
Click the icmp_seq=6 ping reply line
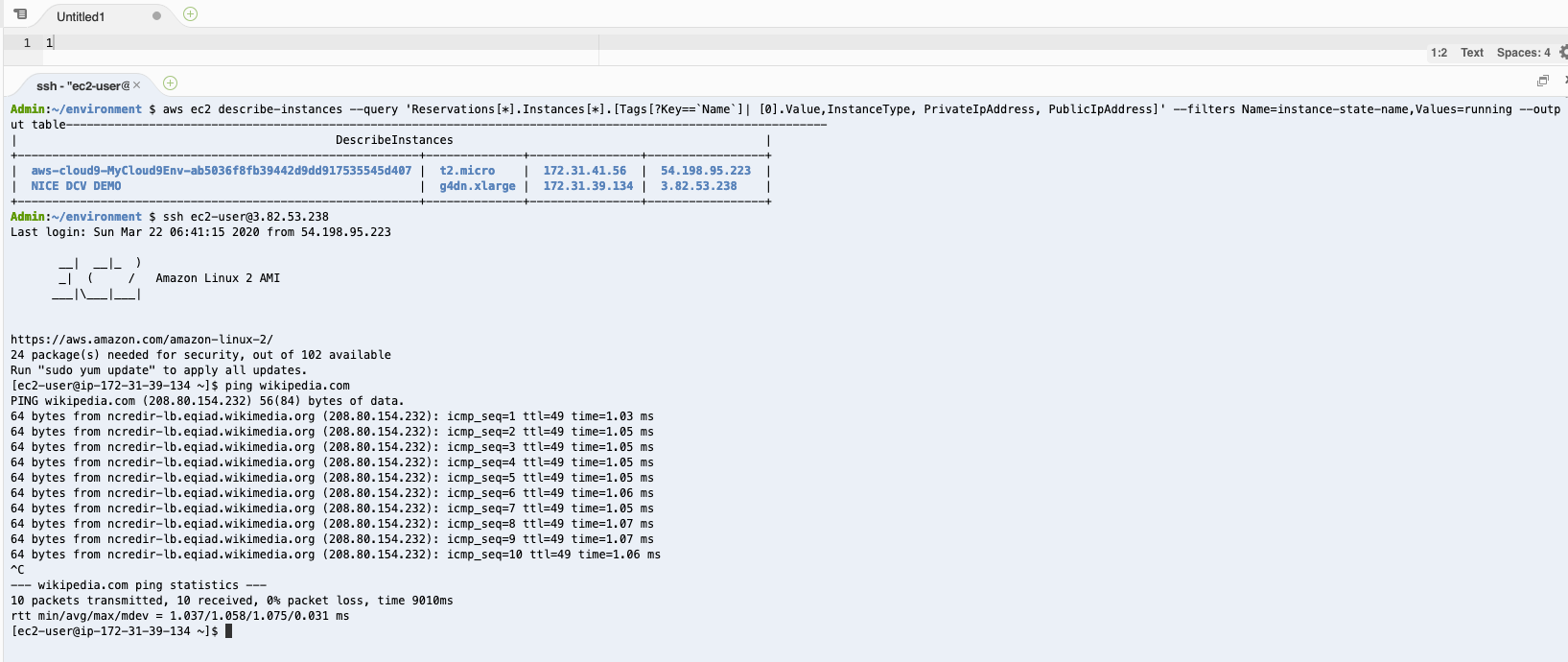click(x=332, y=493)
